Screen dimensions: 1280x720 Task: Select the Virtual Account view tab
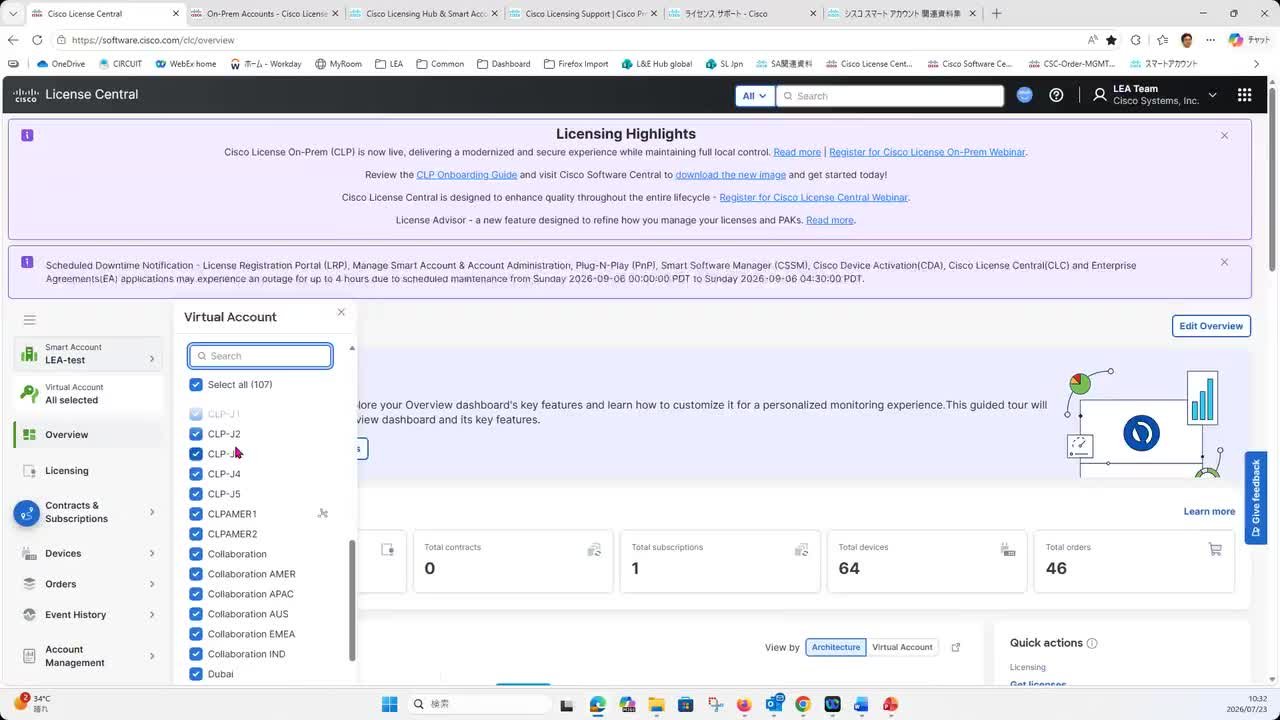tap(902, 647)
